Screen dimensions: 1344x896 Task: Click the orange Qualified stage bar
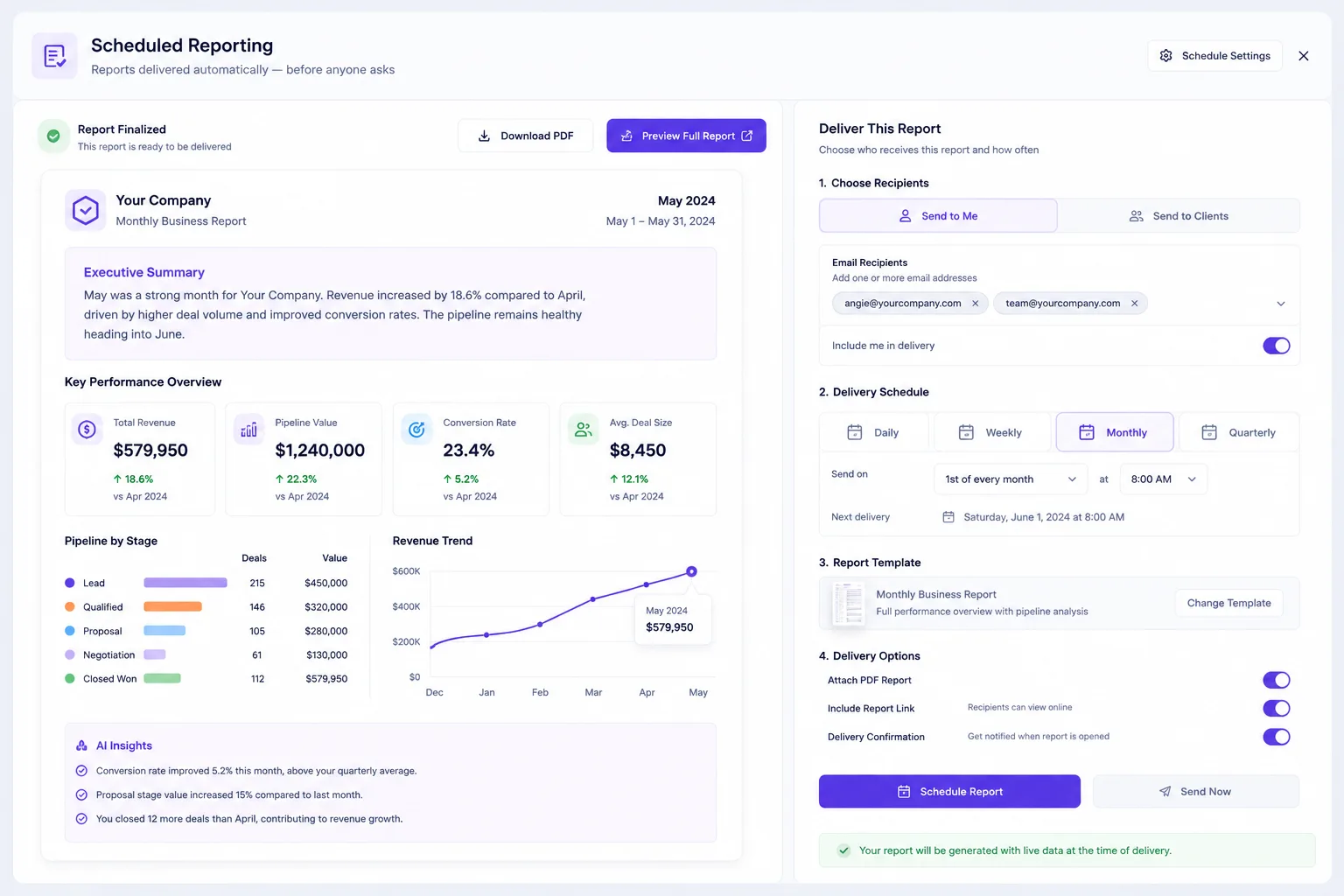[x=172, y=606]
